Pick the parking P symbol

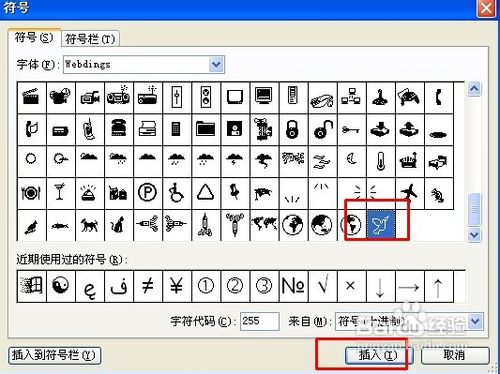(x=148, y=193)
